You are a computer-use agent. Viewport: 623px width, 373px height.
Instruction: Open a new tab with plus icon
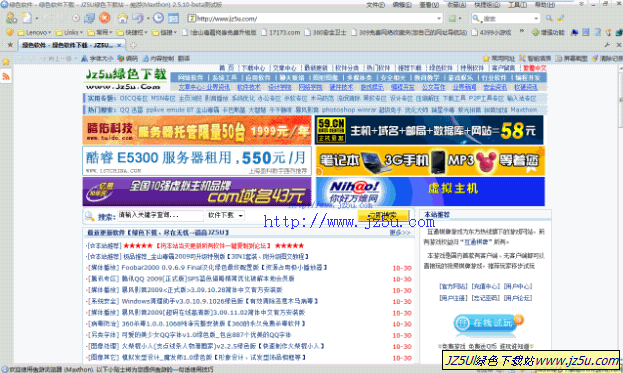134,45
